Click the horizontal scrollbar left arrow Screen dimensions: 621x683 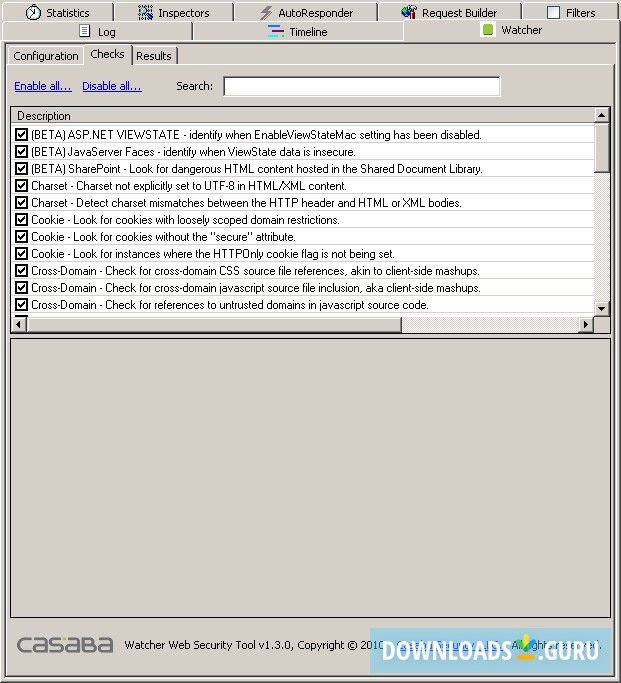pyautogui.click(x=18, y=324)
